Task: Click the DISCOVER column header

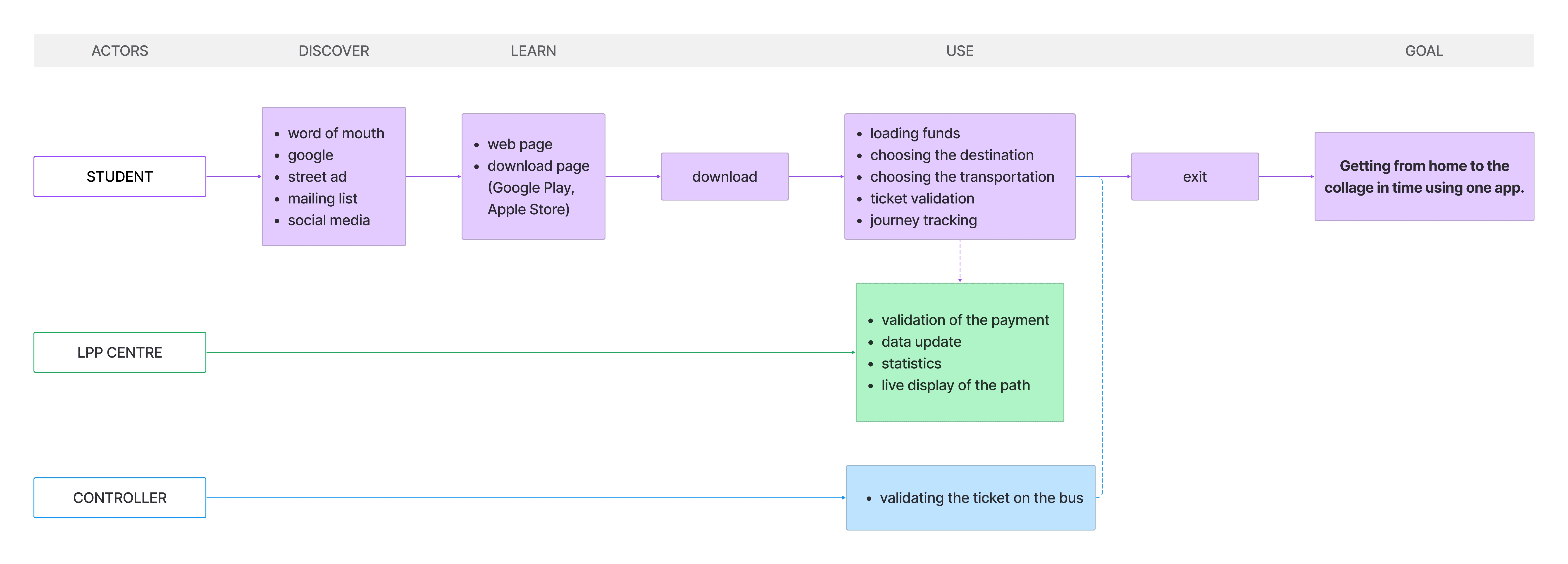Action: coord(334,51)
